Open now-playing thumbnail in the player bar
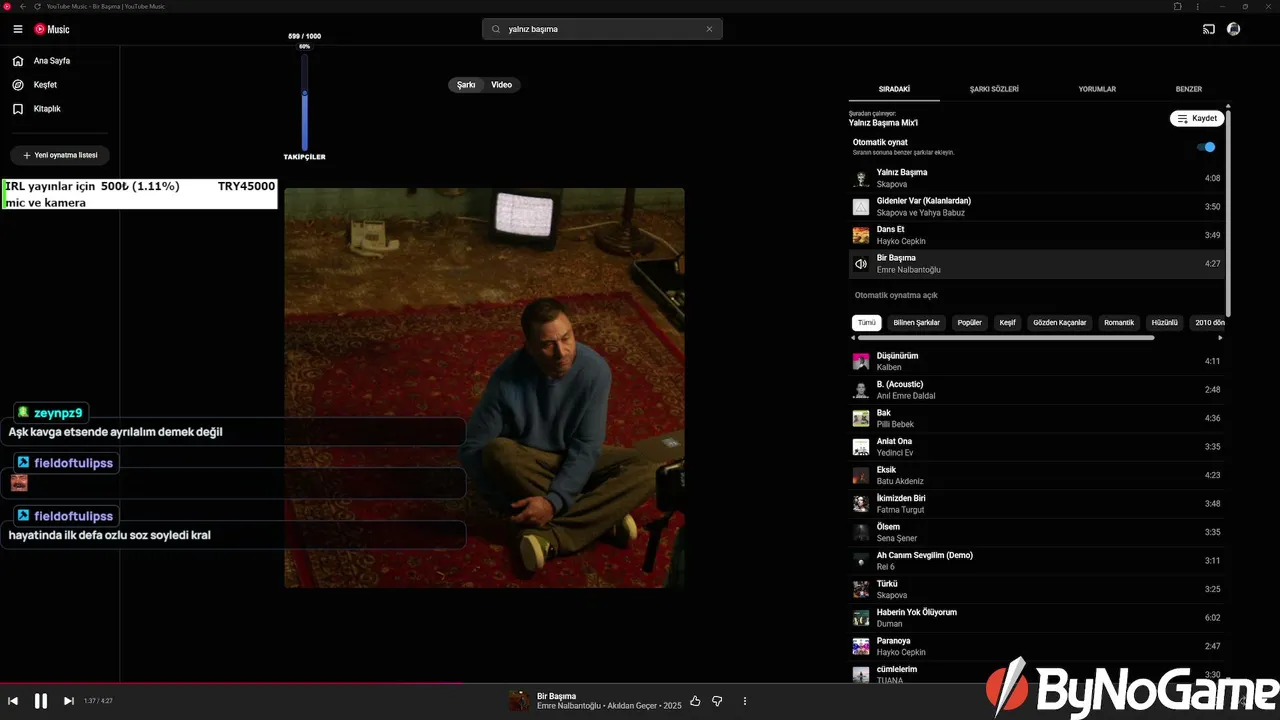 pyautogui.click(x=519, y=701)
